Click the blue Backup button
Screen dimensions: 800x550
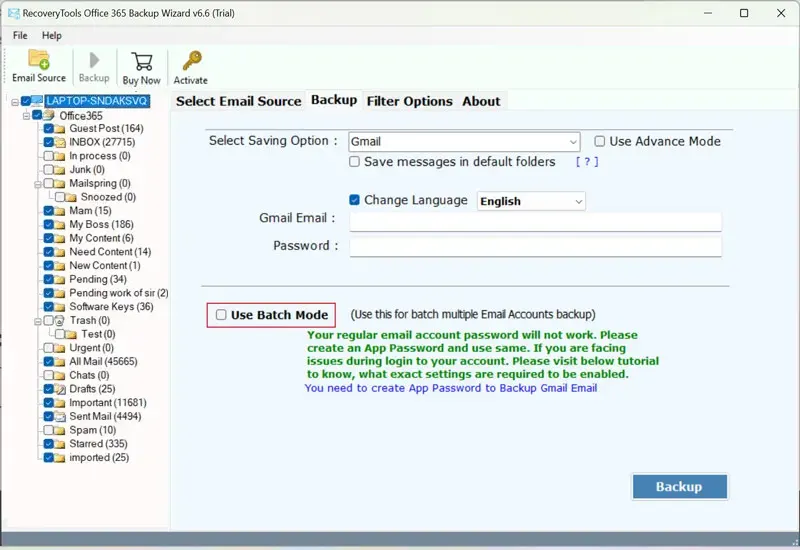coord(679,486)
